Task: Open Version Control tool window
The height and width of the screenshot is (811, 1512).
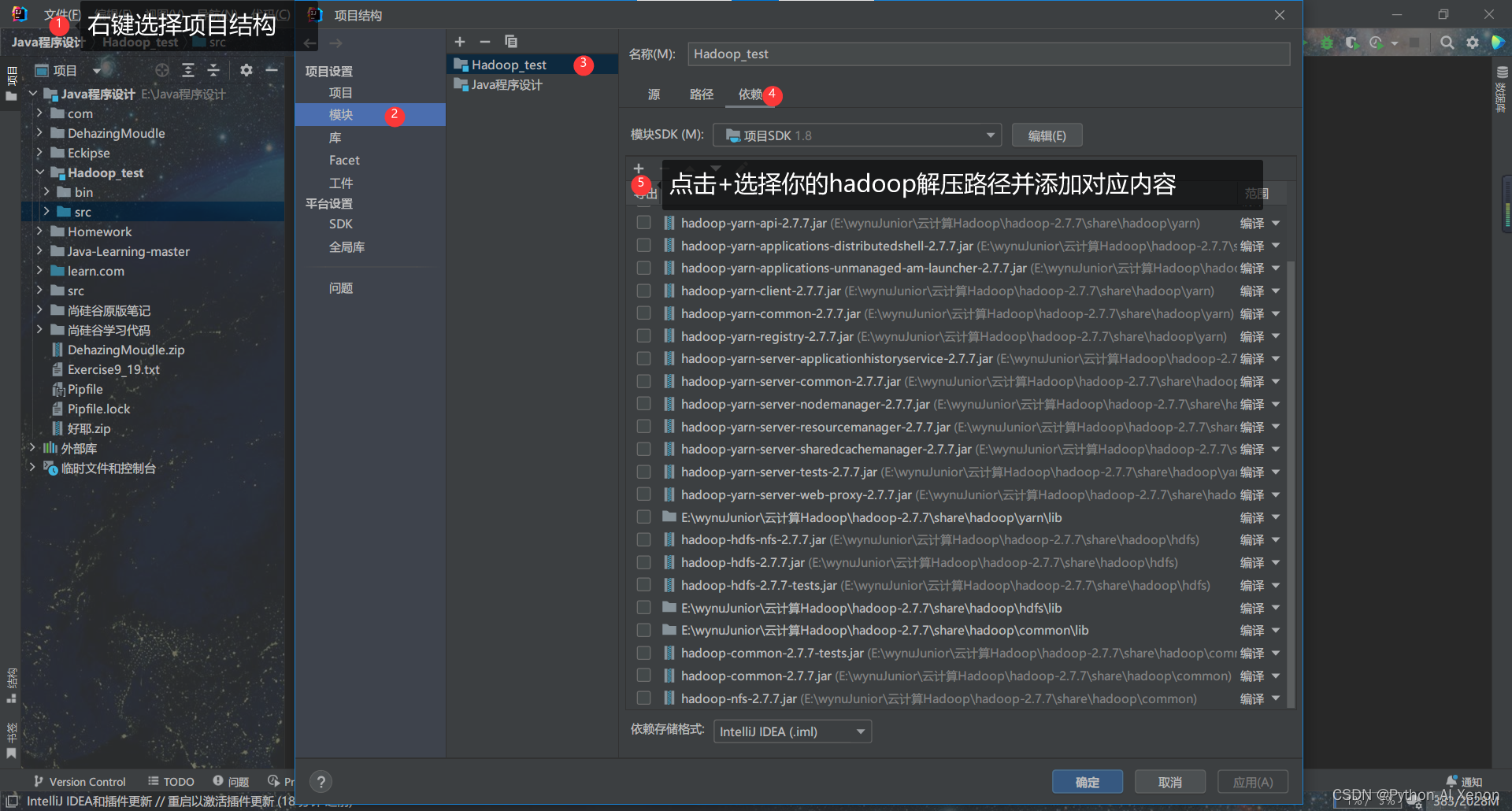Action: click(x=80, y=782)
